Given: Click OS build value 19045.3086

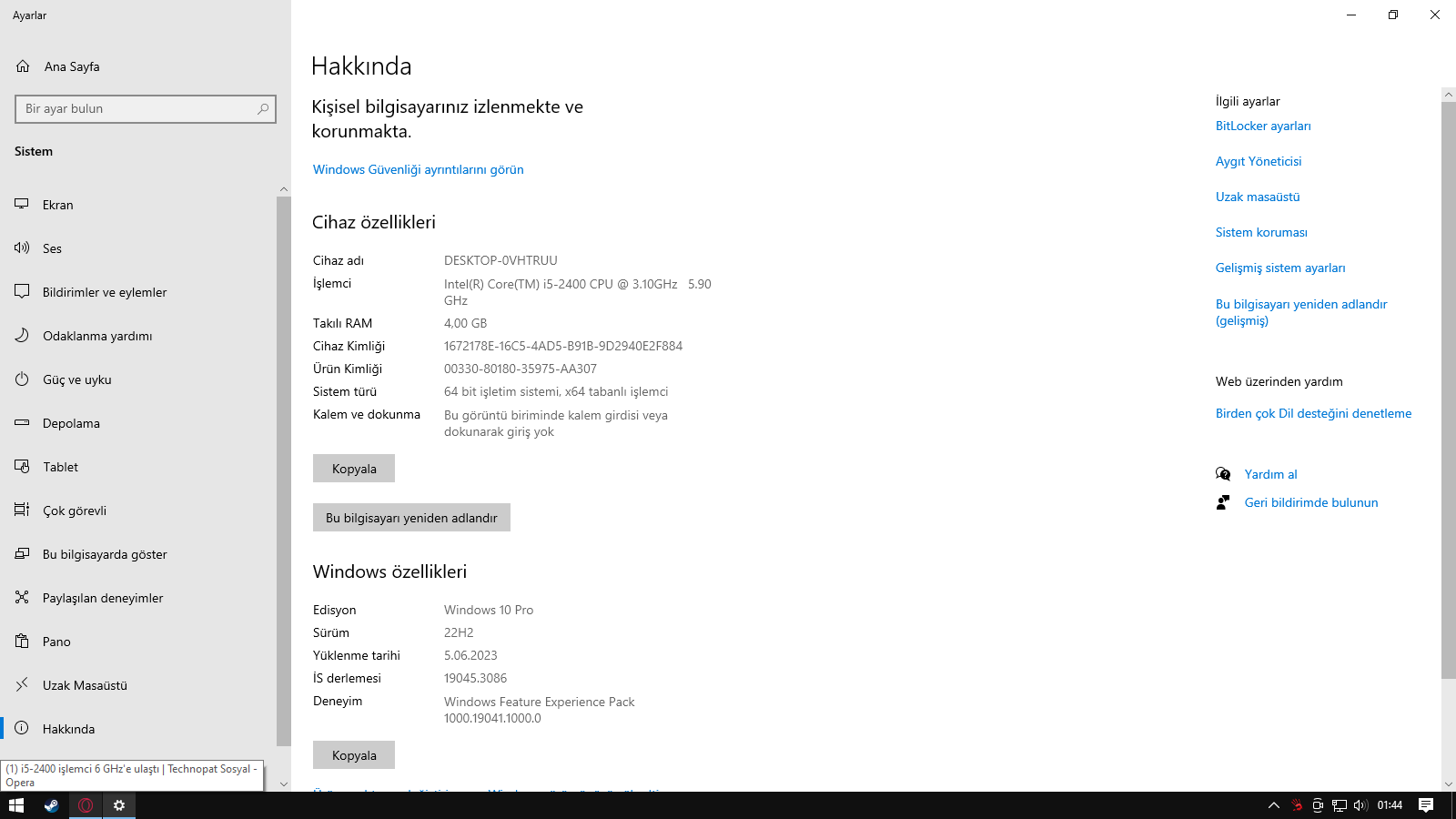Looking at the screenshot, I should tap(475, 679).
